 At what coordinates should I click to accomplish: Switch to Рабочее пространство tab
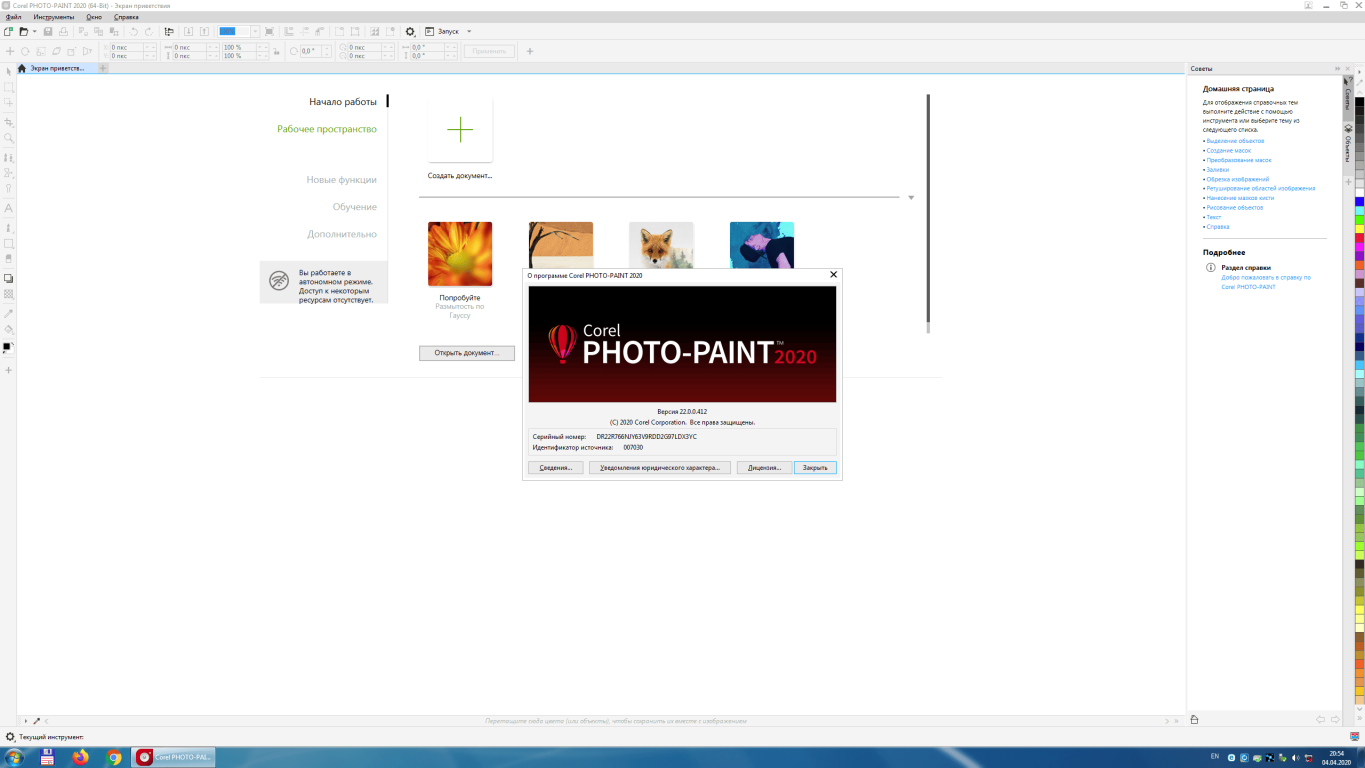[x=326, y=129]
